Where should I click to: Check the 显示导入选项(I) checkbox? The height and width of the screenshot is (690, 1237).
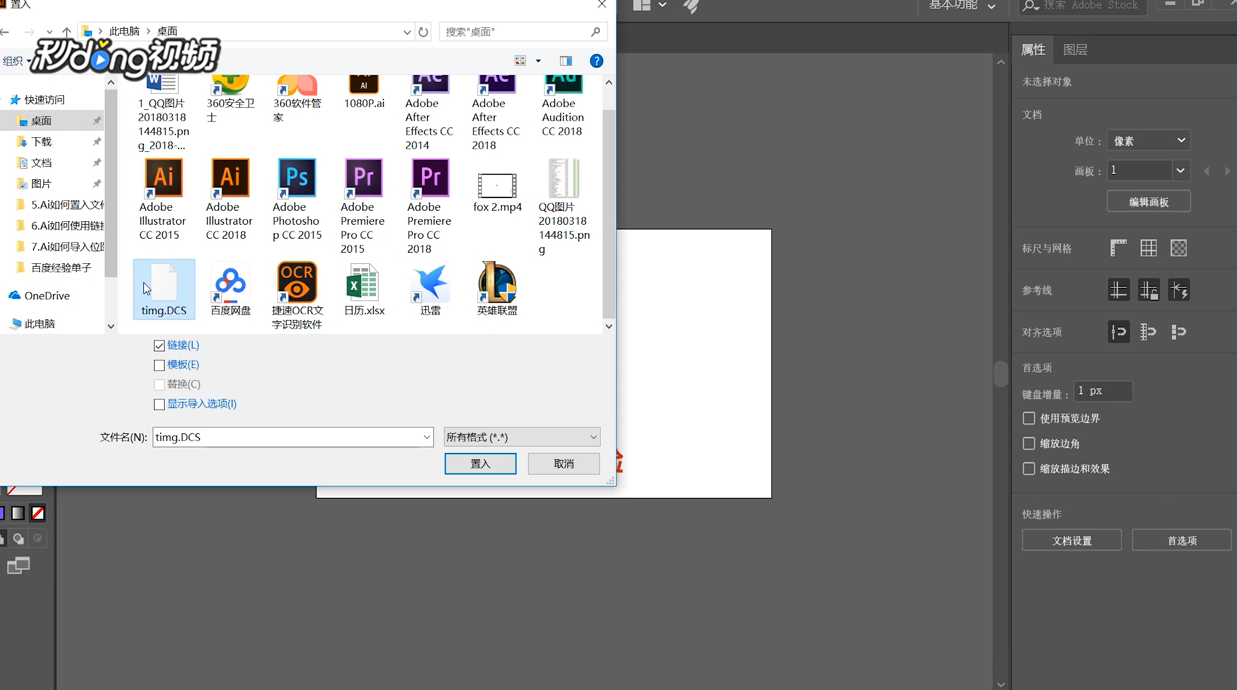(159, 404)
